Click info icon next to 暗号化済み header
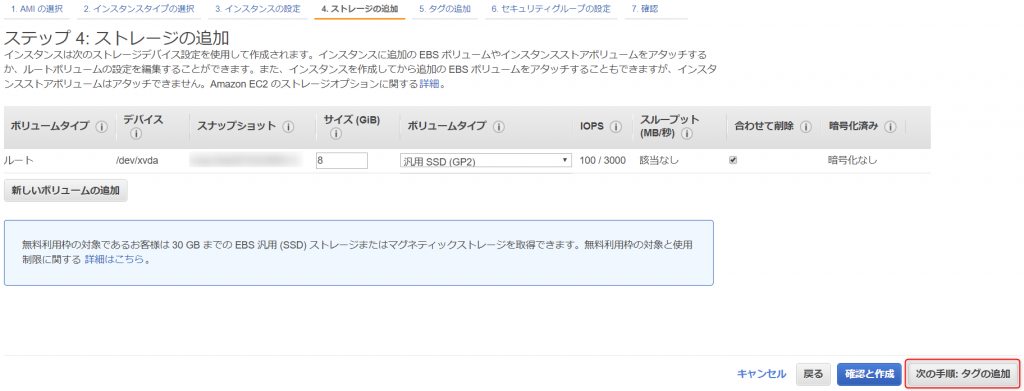Image resolution: width=1024 pixels, height=391 pixels. coord(891,127)
